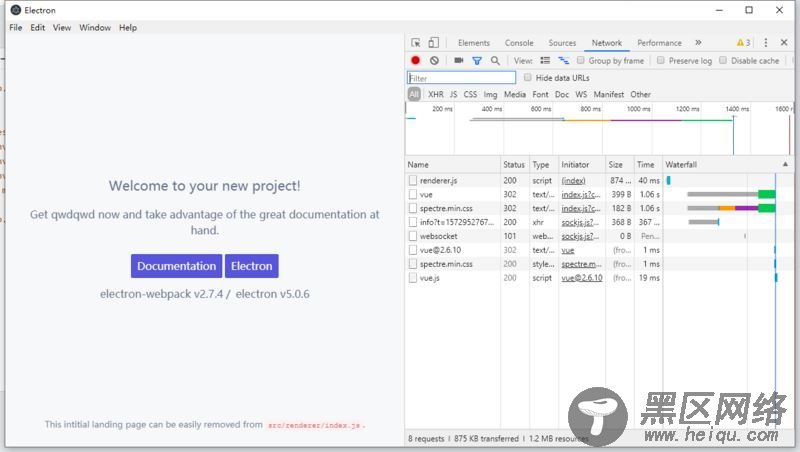This screenshot has width=800, height=452.
Task: Filter requests by XHR
Action: [436, 94]
